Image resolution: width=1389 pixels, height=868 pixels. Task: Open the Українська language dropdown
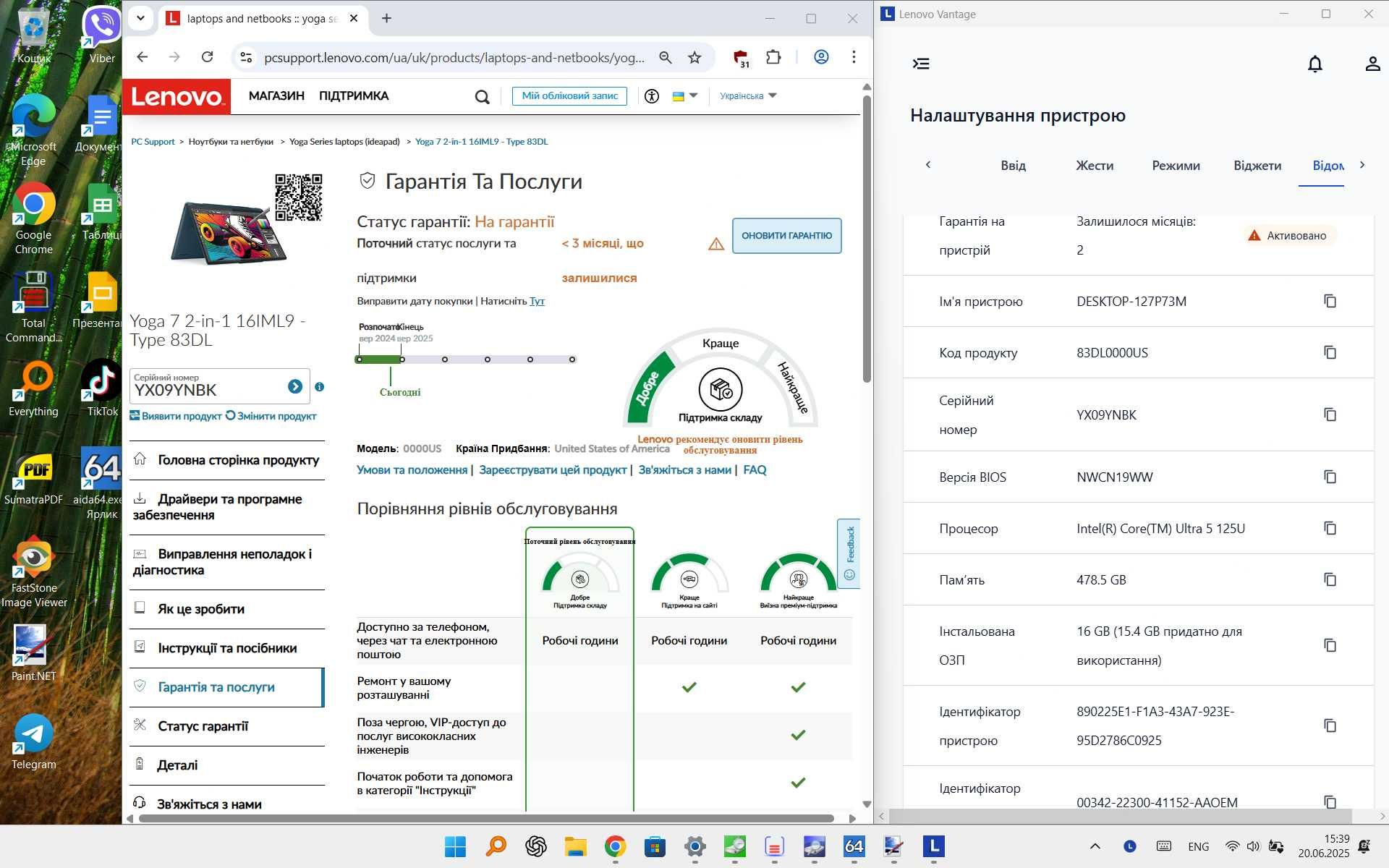click(x=748, y=95)
